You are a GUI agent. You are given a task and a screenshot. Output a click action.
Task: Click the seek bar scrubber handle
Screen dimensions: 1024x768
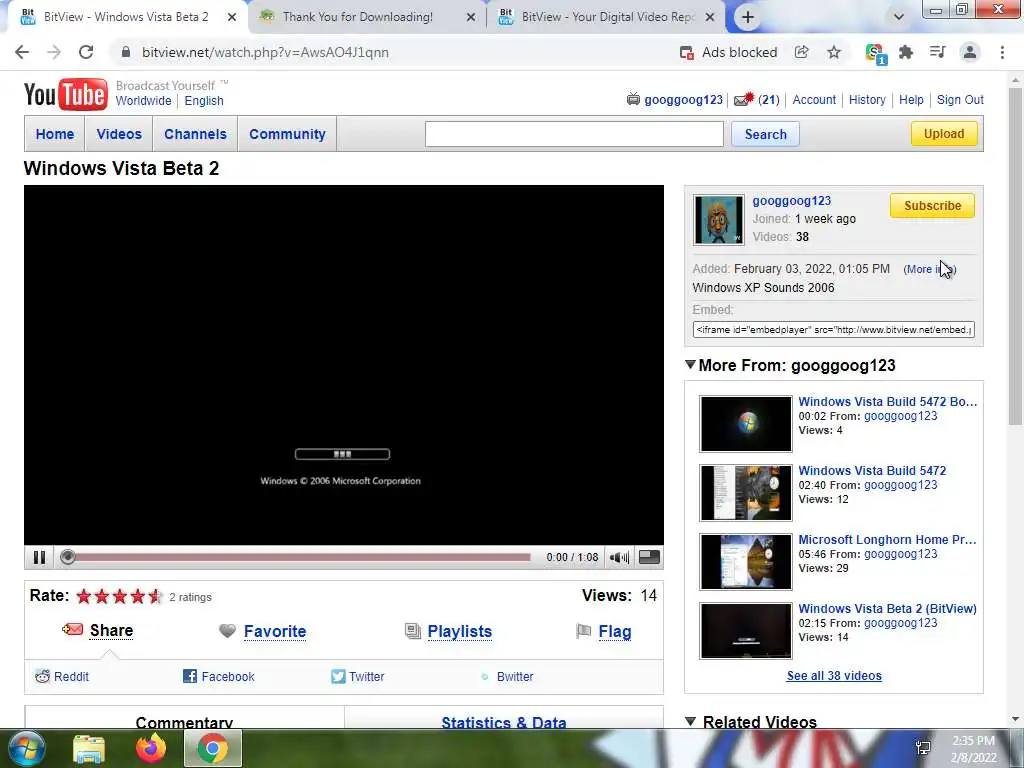[67, 557]
